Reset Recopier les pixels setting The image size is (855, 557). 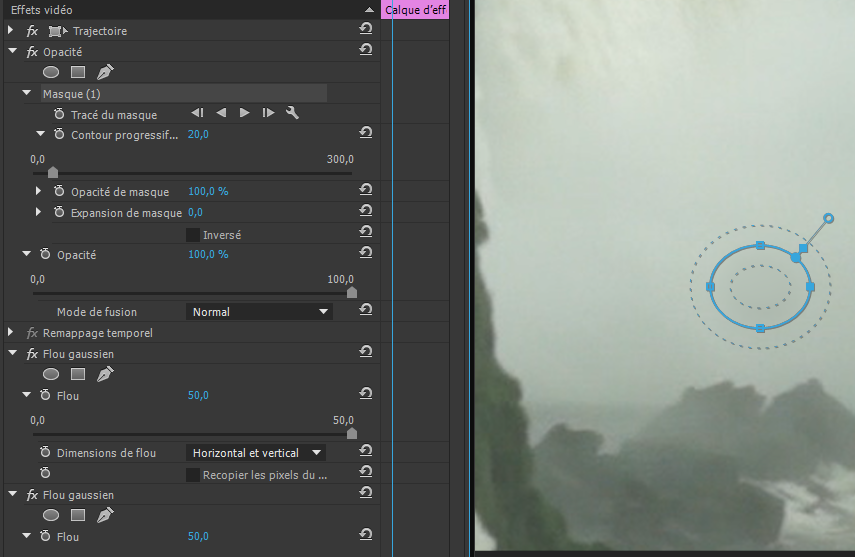coord(366,471)
